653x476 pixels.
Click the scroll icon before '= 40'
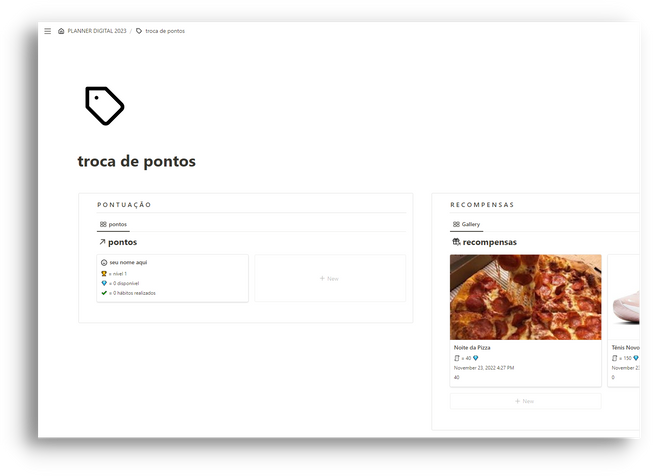457,358
